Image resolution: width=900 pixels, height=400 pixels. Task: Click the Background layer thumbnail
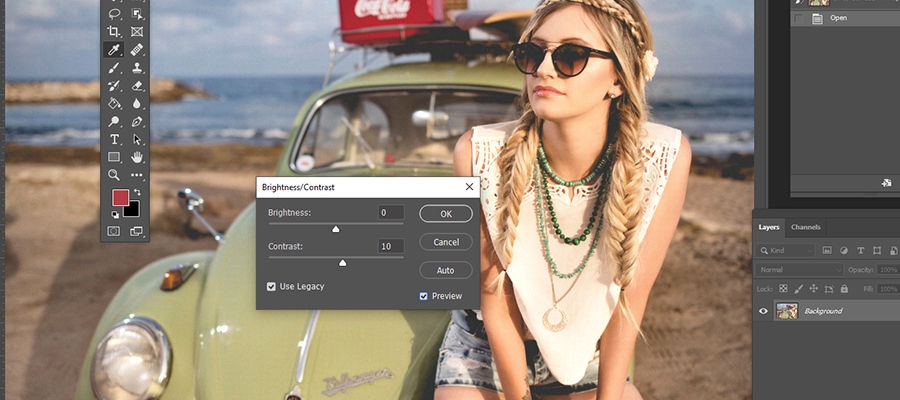click(787, 311)
